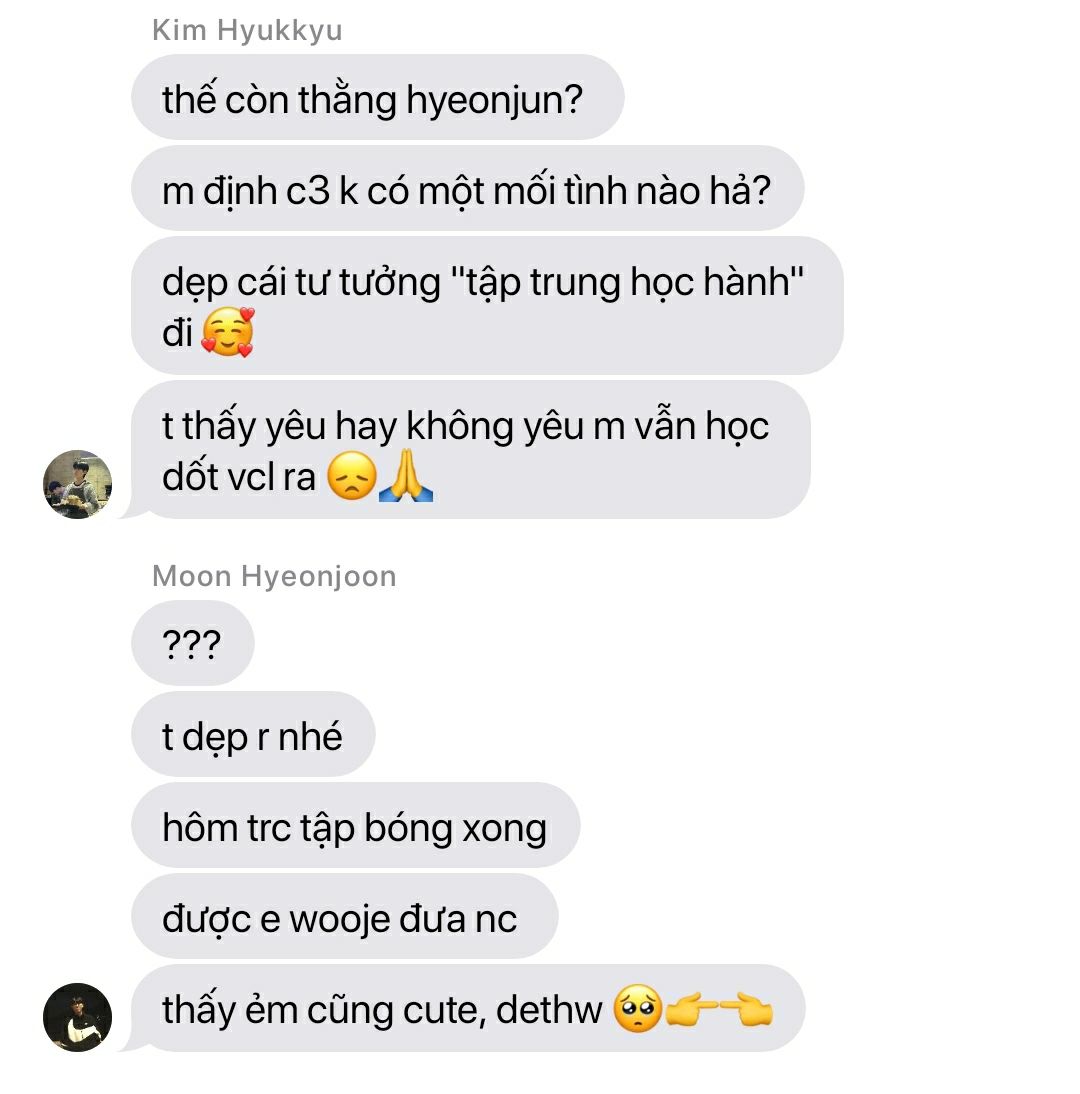1080x1094 pixels.
Task: Click the word "hyeonjun?" in first message
Action: [x=494, y=100]
